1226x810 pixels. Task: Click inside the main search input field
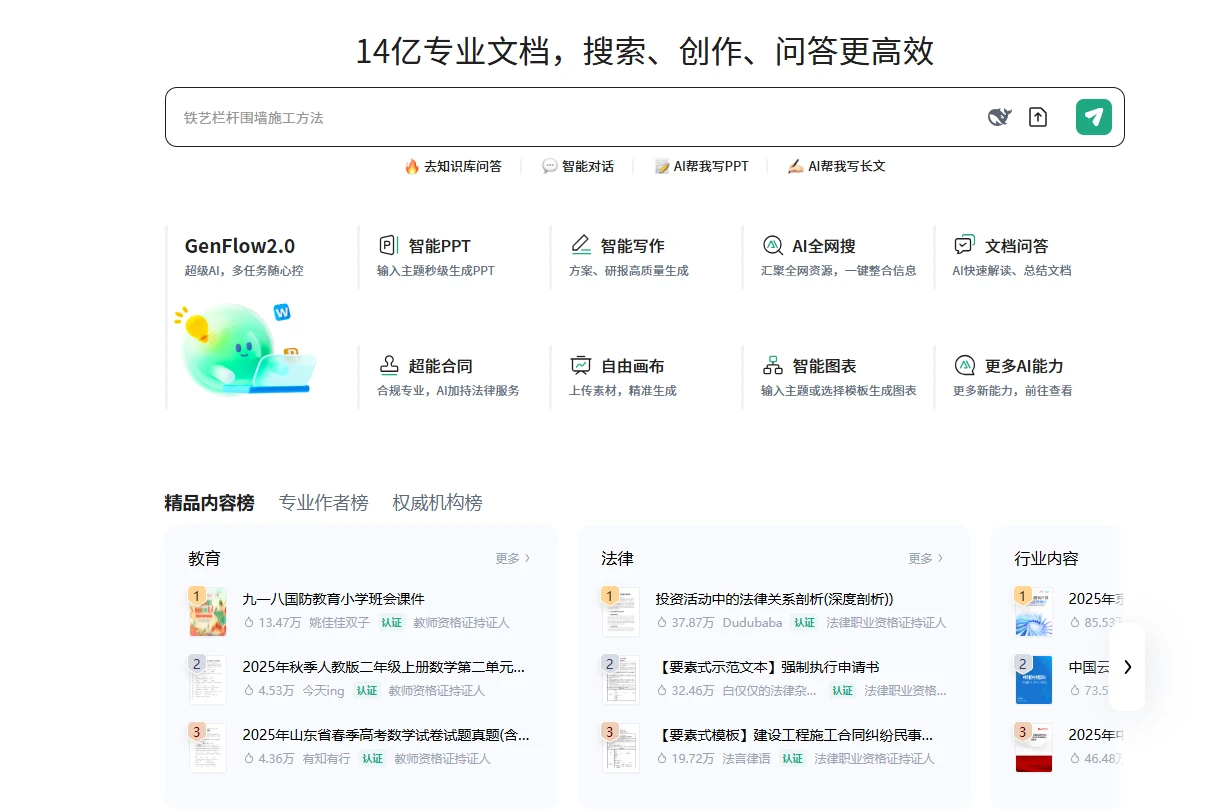500,116
